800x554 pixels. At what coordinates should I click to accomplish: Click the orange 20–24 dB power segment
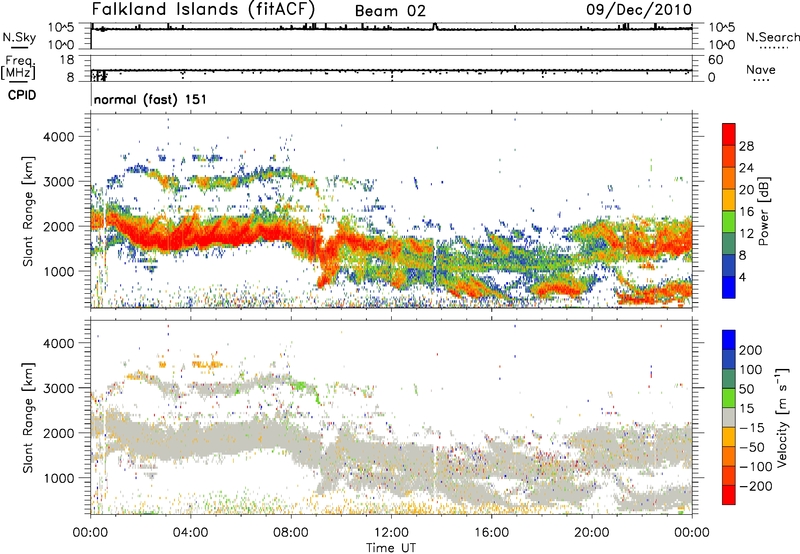click(x=729, y=178)
